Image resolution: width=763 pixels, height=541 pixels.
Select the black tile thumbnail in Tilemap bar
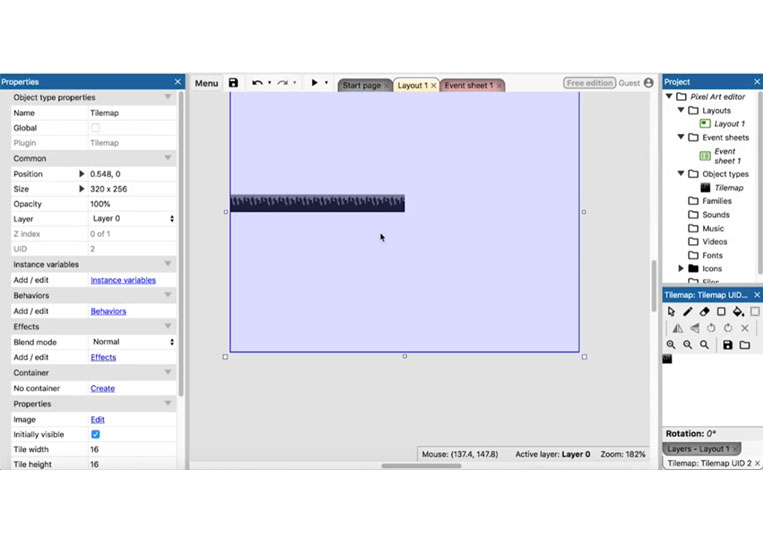click(667, 359)
